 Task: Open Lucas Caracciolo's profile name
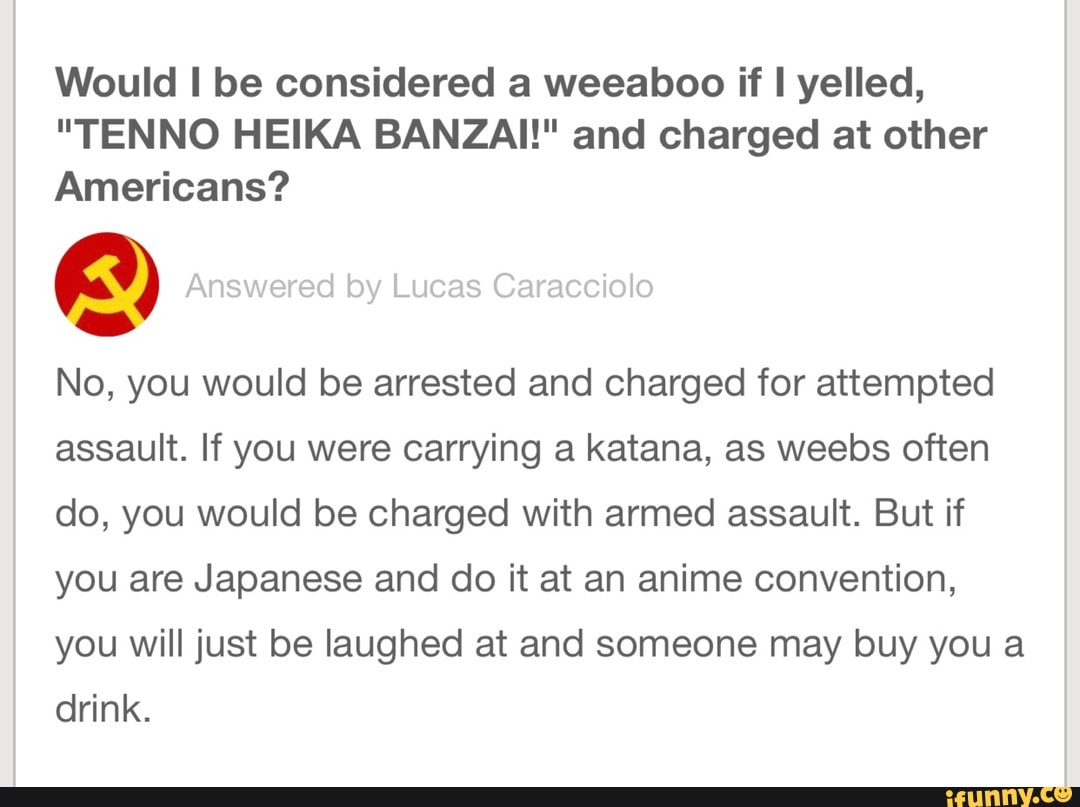click(522, 286)
